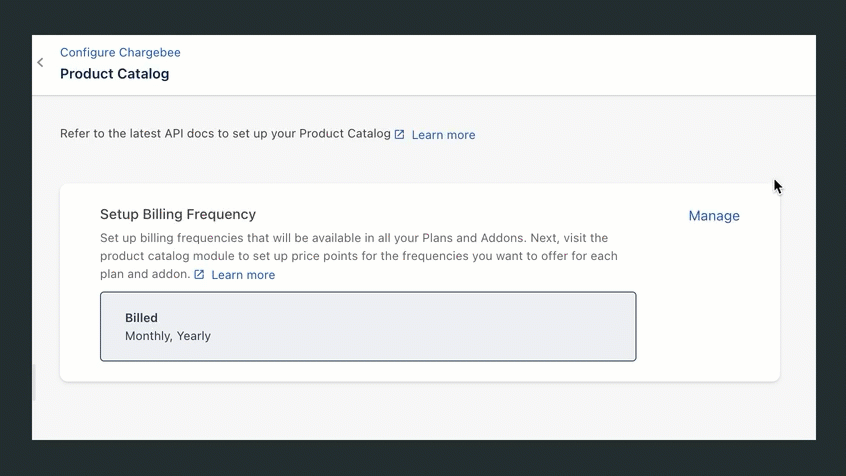
Task: Click the Product Catalog page title
Action: (114, 74)
